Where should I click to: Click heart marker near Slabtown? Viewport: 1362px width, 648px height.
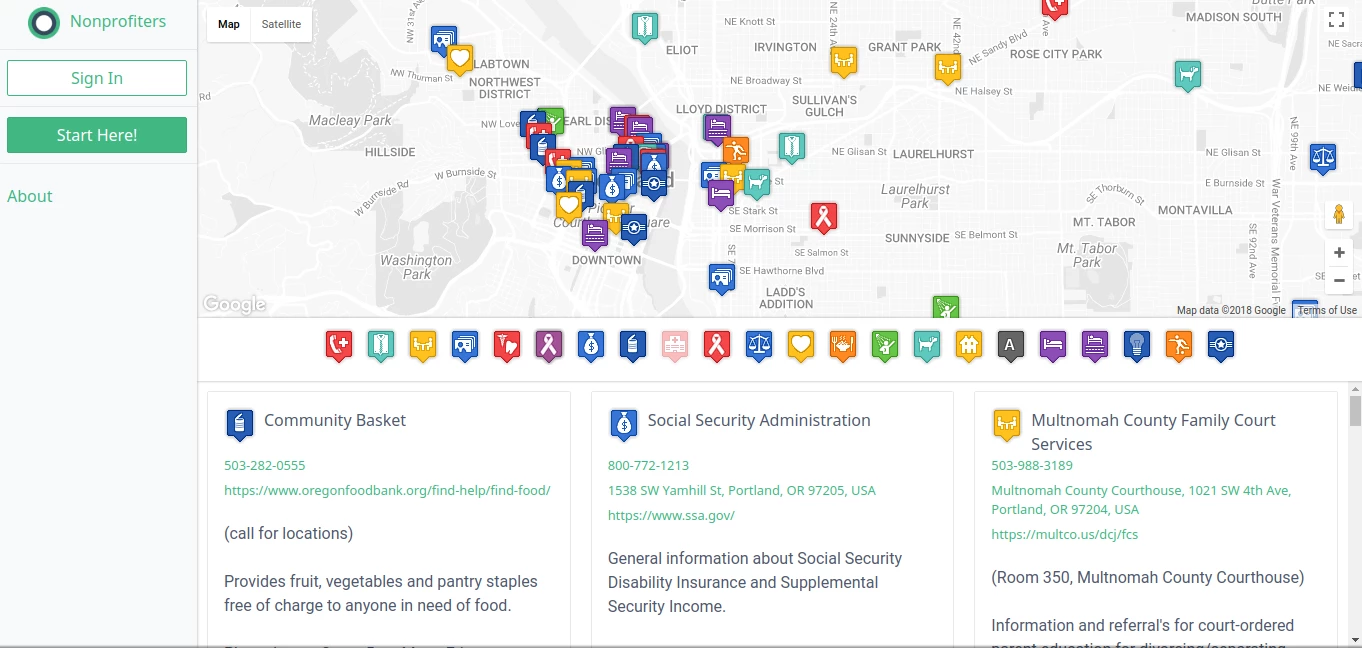[x=460, y=61]
